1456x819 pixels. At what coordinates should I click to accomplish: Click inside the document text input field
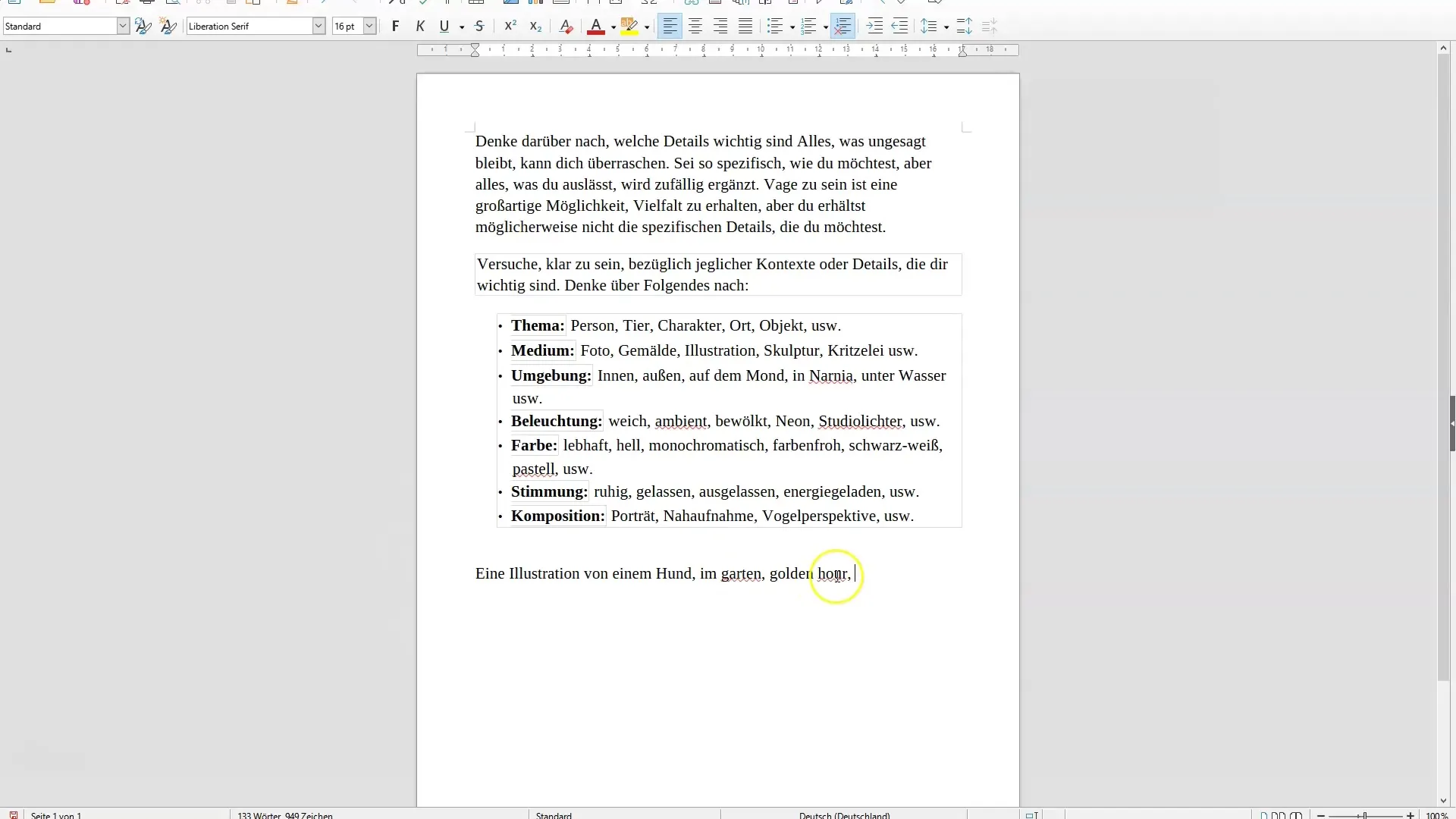tap(856, 573)
